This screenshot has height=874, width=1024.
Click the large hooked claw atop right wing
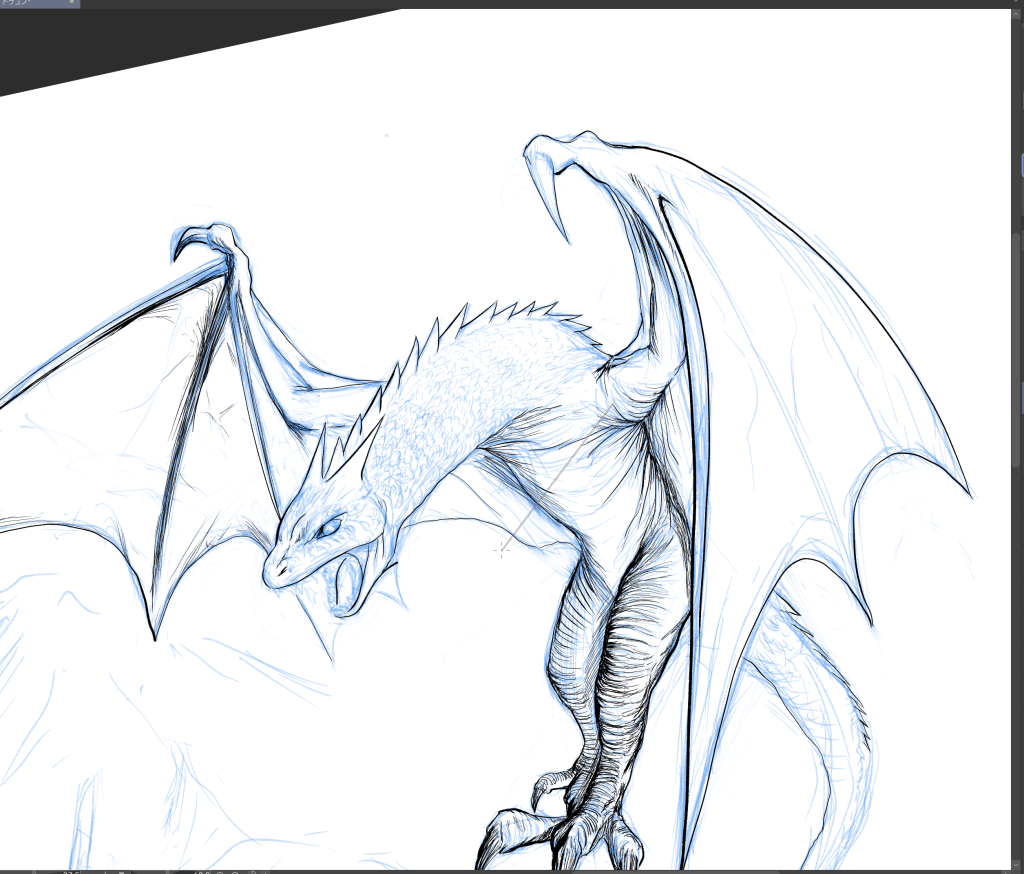click(552, 190)
